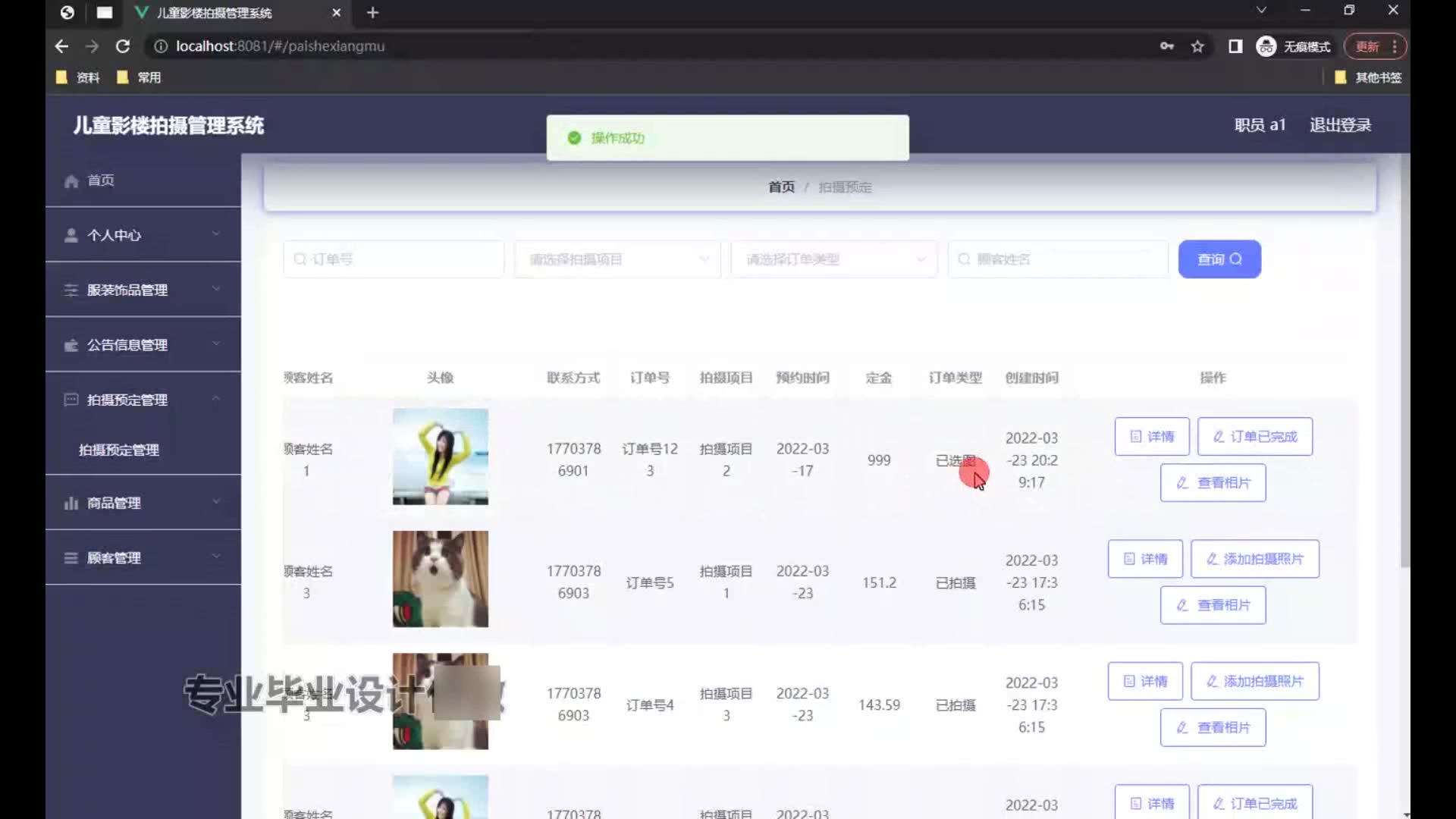Click the 更新 browser update button
The image size is (1456, 819).
point(1367,46)
